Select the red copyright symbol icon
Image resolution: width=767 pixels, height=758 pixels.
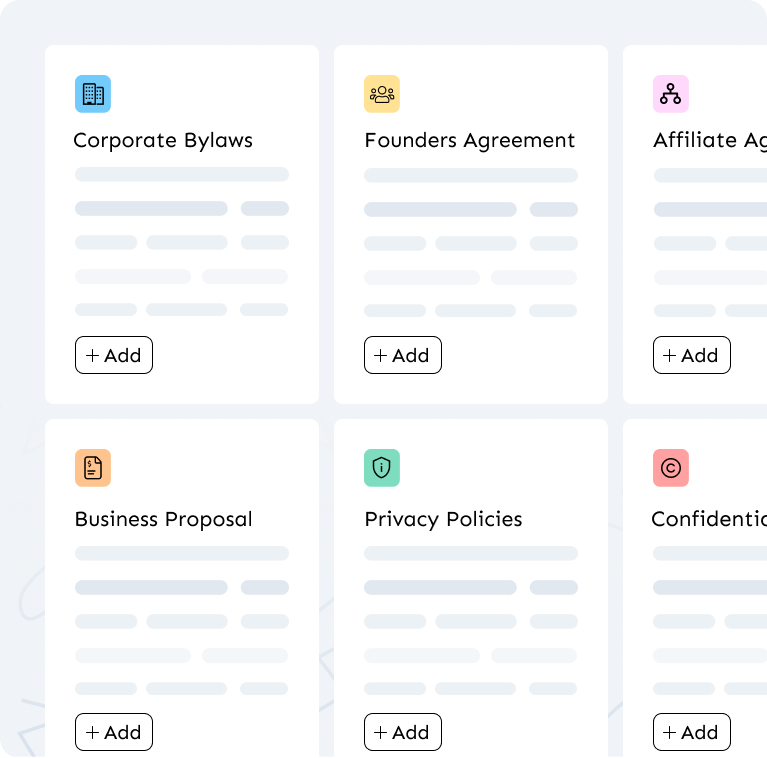click(671, 468)
